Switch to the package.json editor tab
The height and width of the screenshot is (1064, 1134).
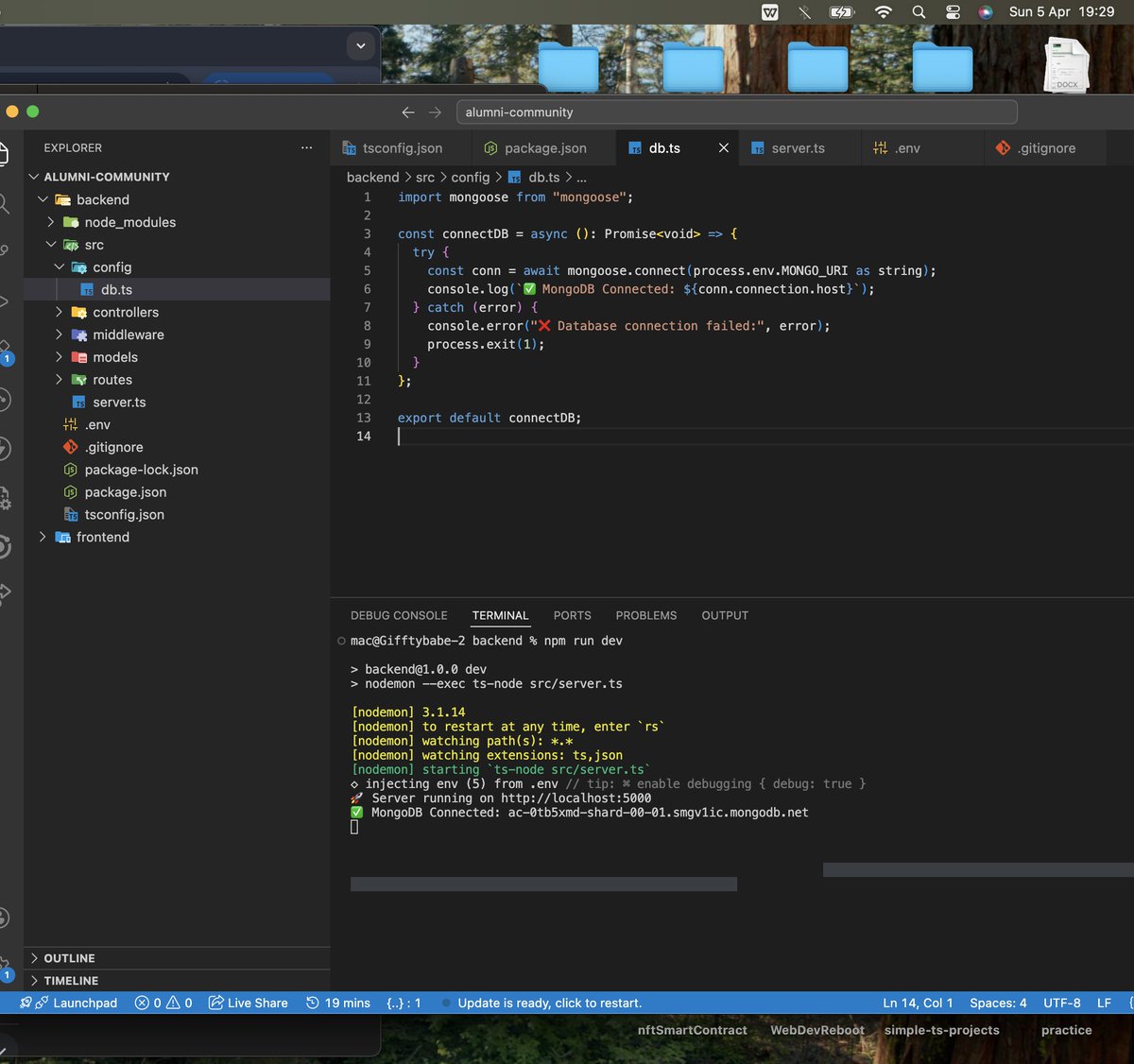(544, 148)
